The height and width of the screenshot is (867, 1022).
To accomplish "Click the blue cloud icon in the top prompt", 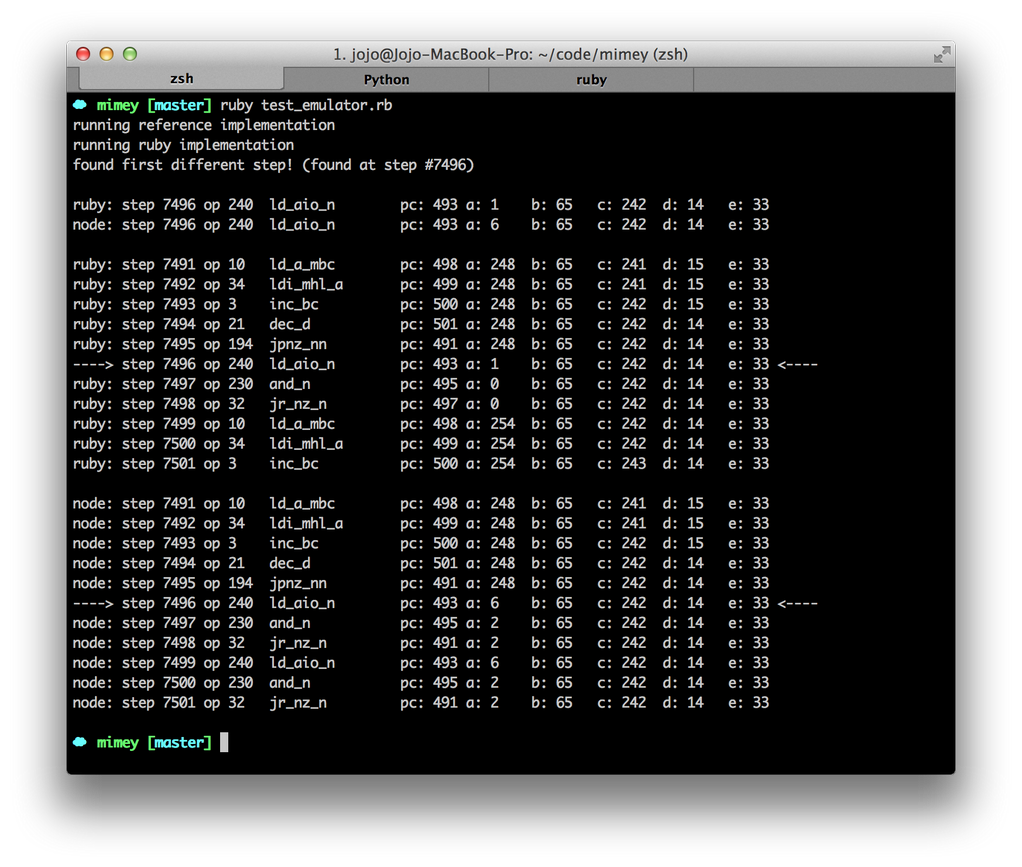I will 79,104.
